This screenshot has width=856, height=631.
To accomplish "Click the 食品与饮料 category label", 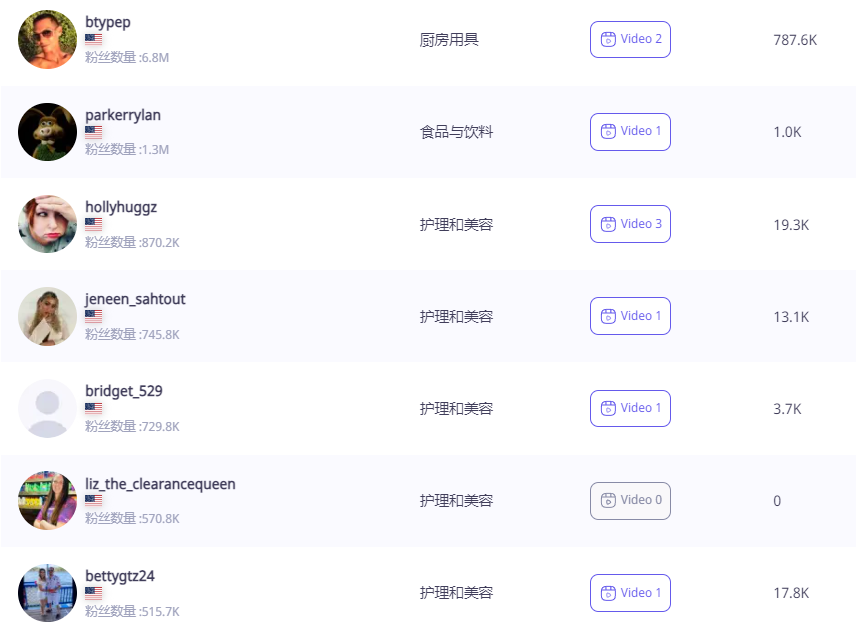I will tap(456, 132).
